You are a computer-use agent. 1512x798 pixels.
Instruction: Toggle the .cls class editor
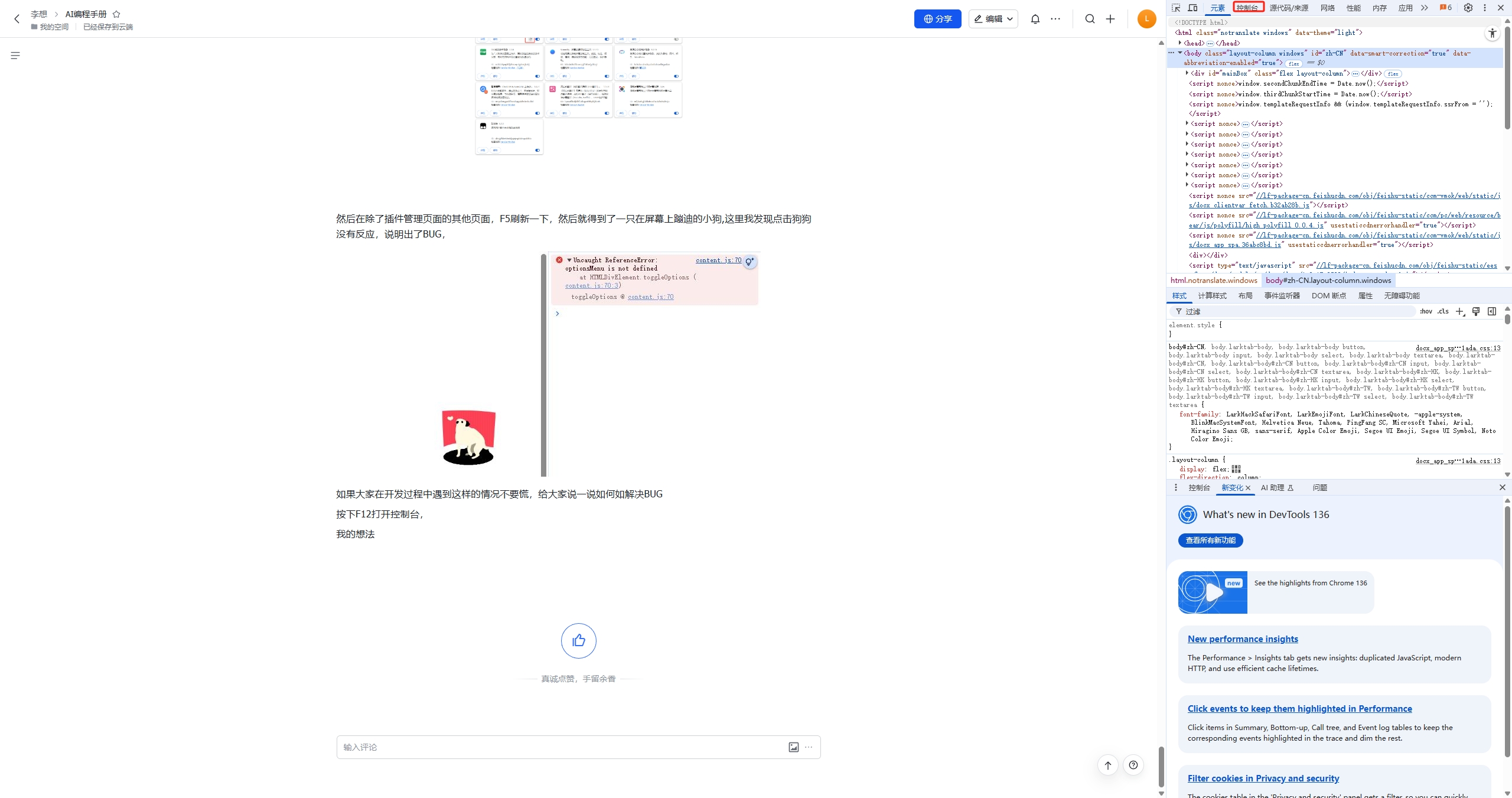coord(1443,311)
